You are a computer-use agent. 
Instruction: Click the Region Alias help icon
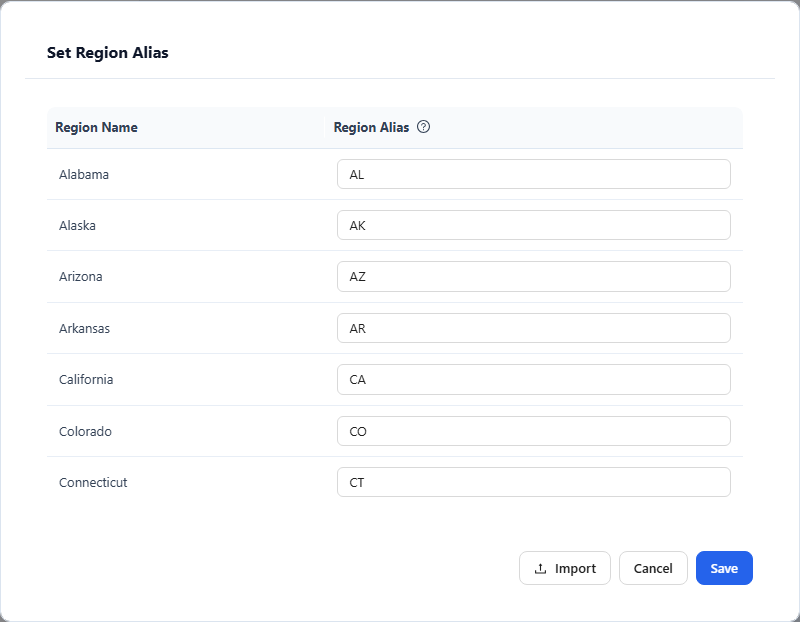(x=423, y=127)
